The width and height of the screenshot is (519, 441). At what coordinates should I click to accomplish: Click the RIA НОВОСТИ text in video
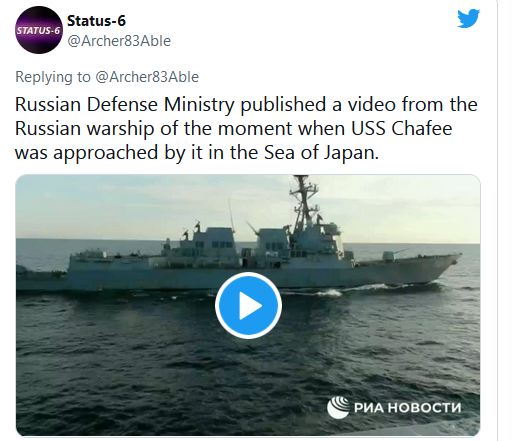tap(407, 407)
